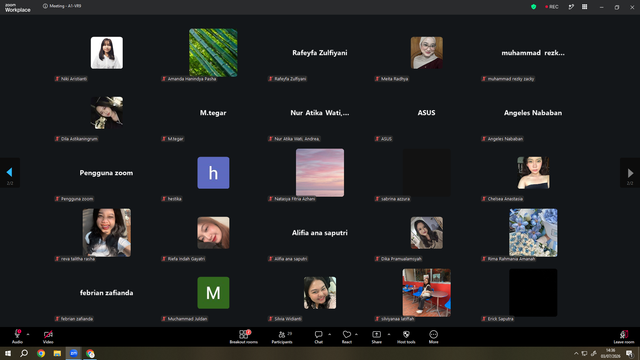Viewport: 640px width, 360px height.
Task: Click the Zoom Workplace logo
Action: 18,8
